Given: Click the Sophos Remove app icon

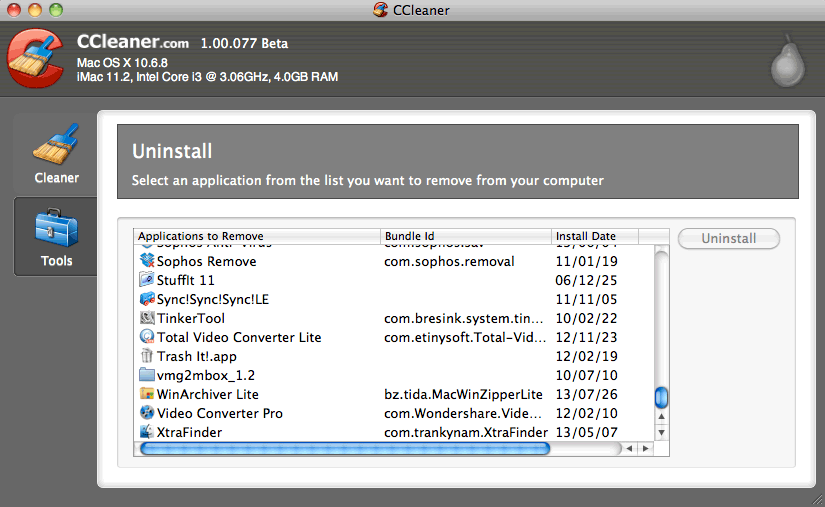Looking at the screenshot, I should tap(147, 261).
